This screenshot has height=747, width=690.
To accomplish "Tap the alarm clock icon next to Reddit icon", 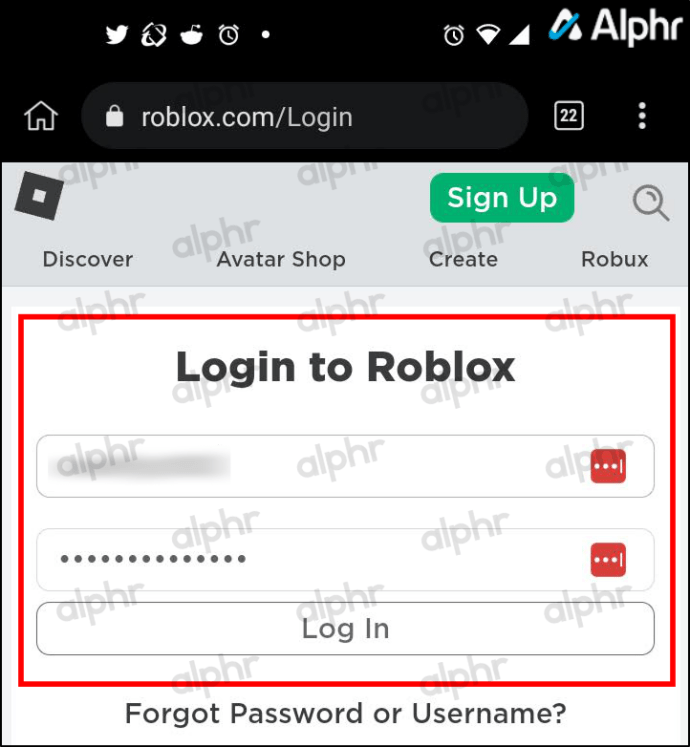I will pyautogui.click(x=229, y=35).
